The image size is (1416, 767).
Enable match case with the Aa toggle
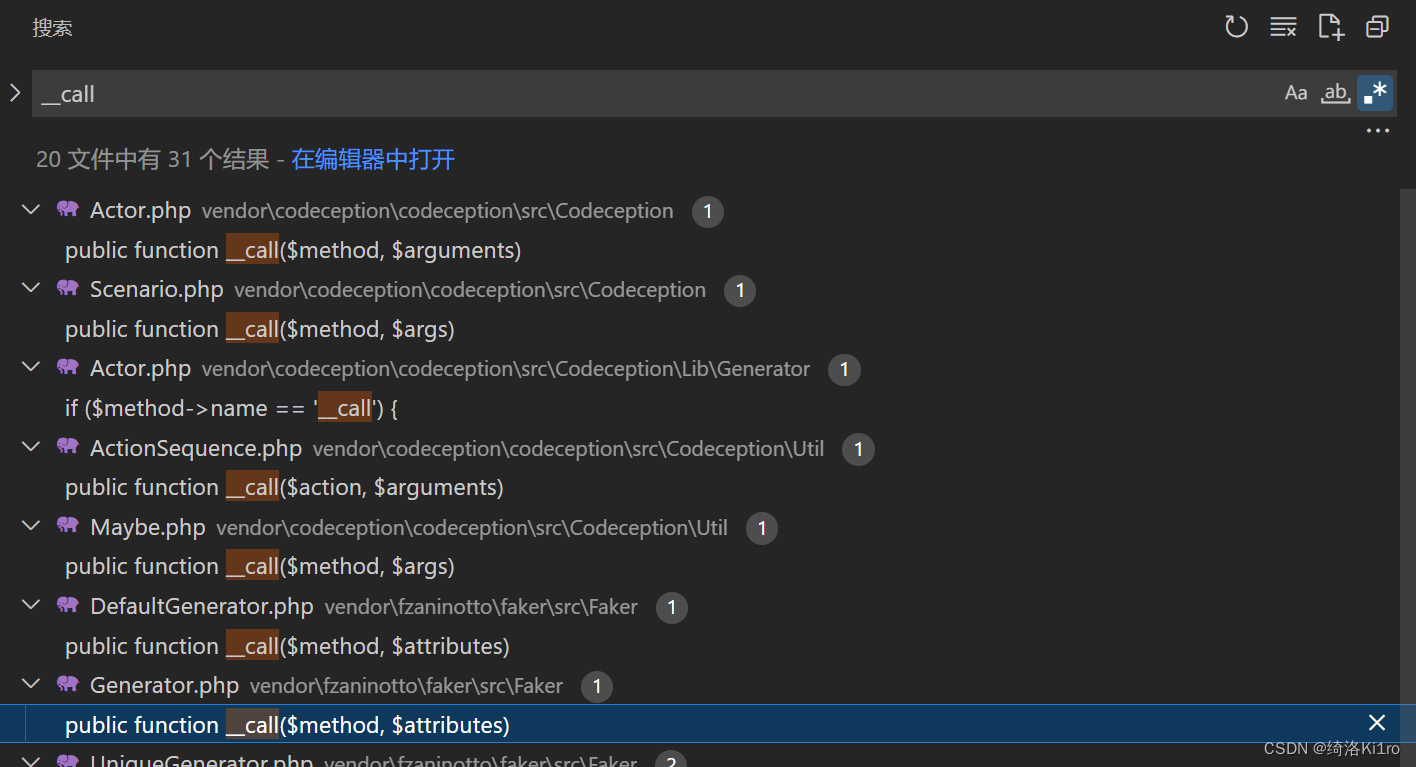click(x=1296, y=93)
